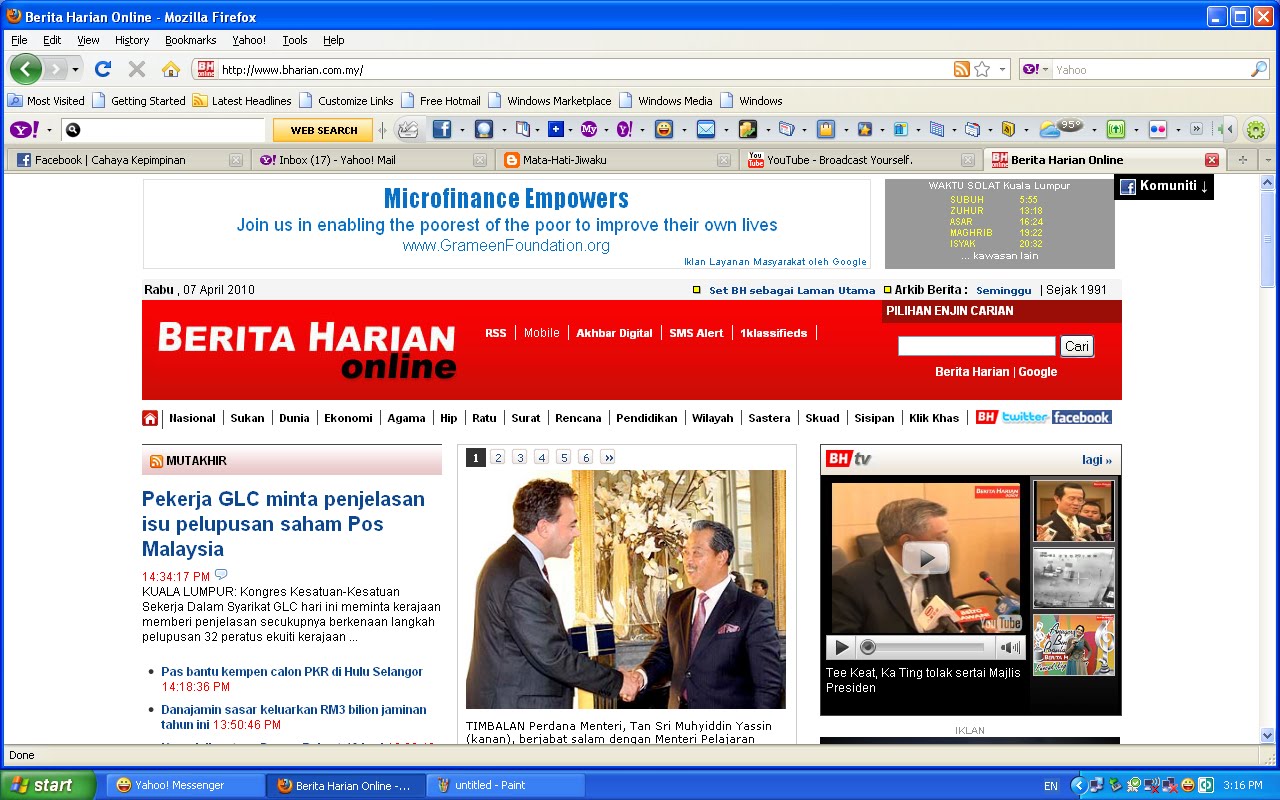Open the Tools menu
1280x800 pixels.
[295, 40]
